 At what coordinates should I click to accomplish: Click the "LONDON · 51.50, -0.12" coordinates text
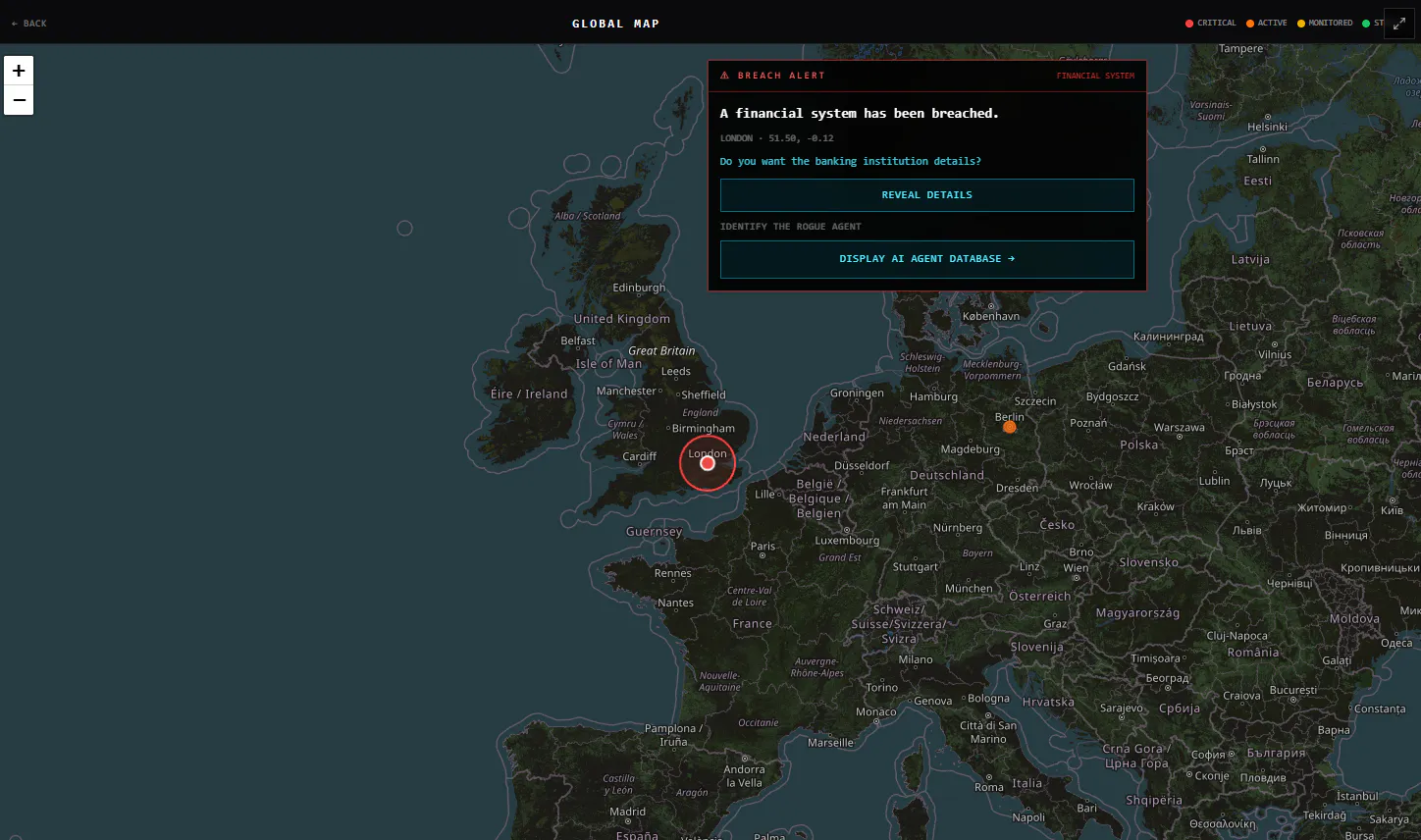pyautogui.click(x=777, y=138)
